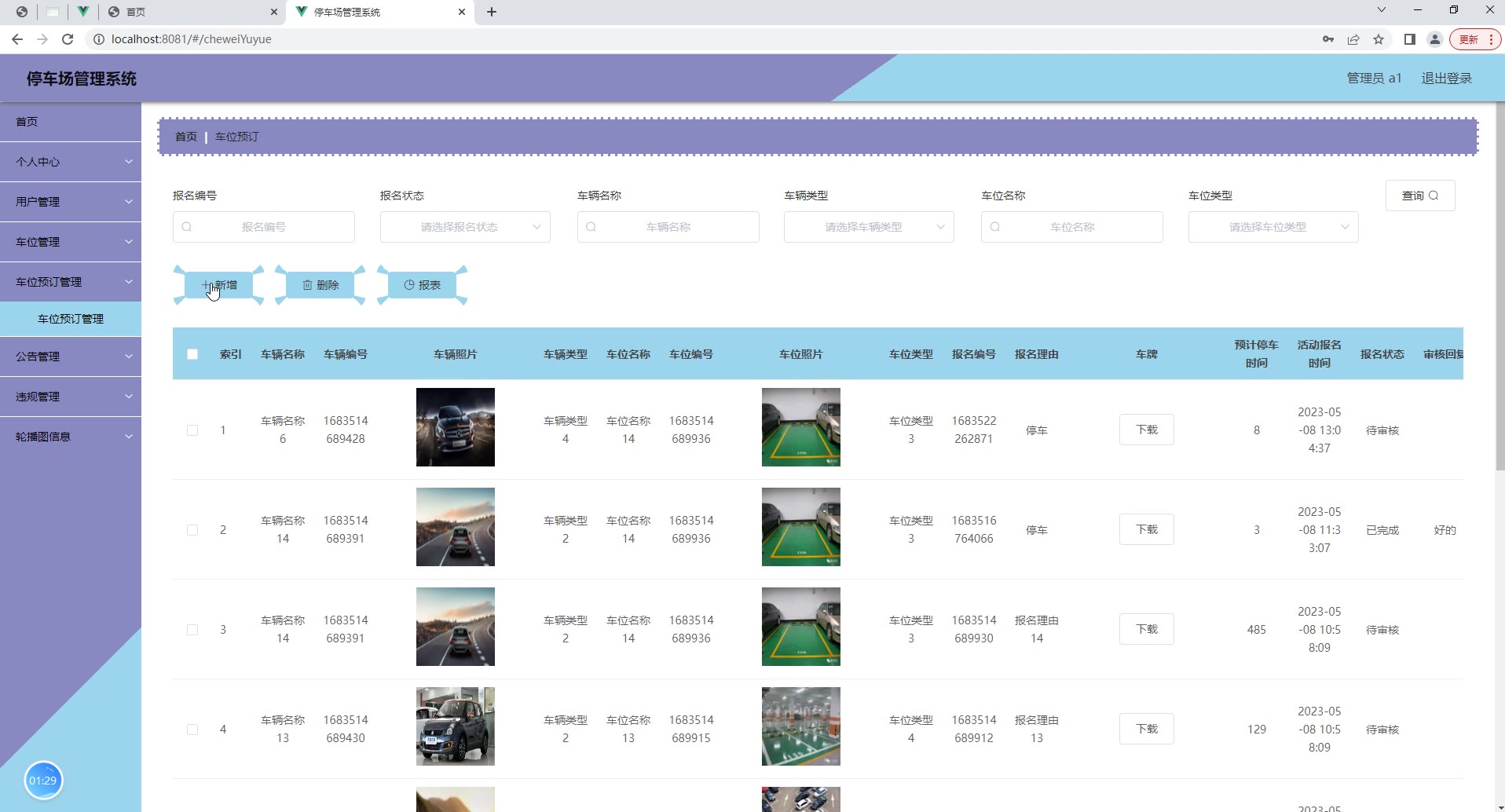Open browser profile avatar icon
This screenshot has width=1505, height=812.
pos(1434,39)
